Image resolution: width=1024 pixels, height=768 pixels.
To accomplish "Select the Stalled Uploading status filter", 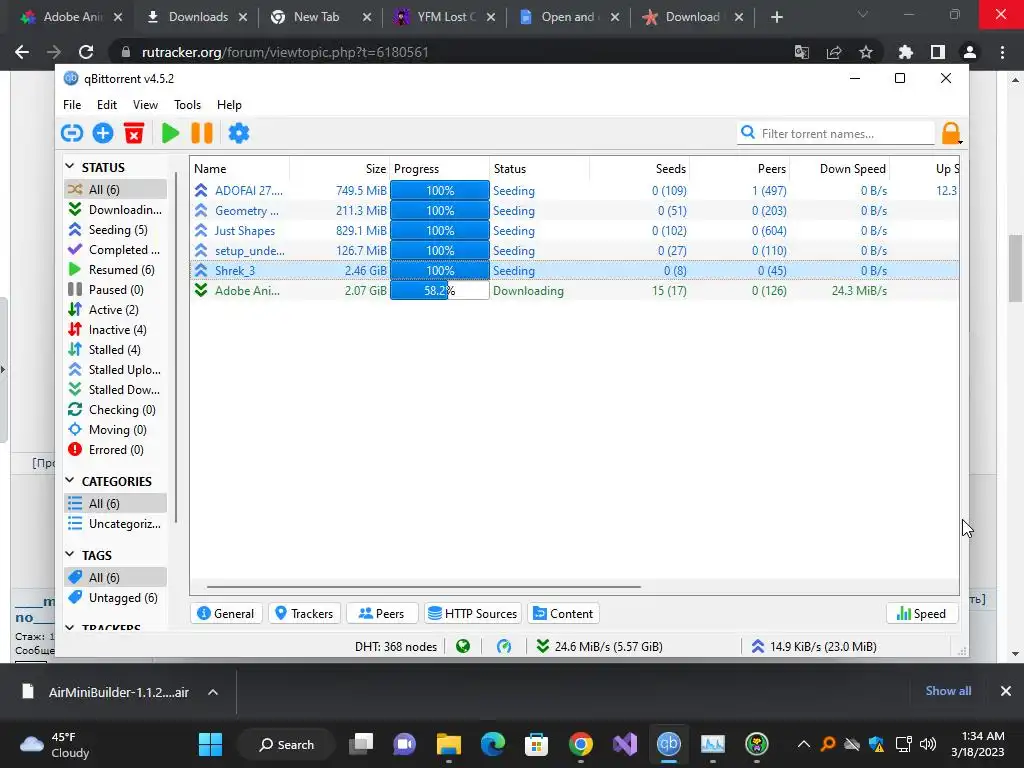I will (x=115, y=370).
